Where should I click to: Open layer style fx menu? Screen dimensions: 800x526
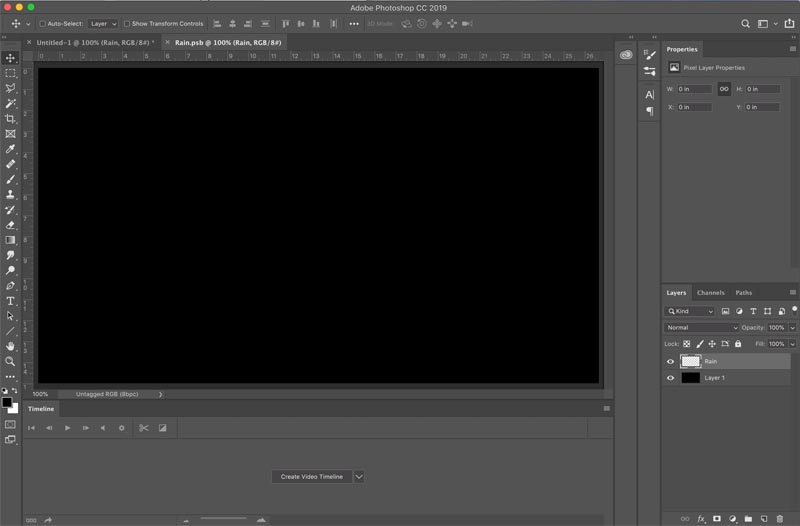tap(702, 519)
